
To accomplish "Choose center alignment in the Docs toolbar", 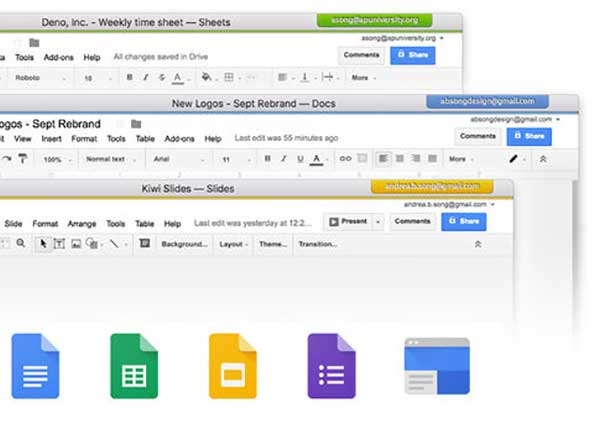I will (399, 158).
